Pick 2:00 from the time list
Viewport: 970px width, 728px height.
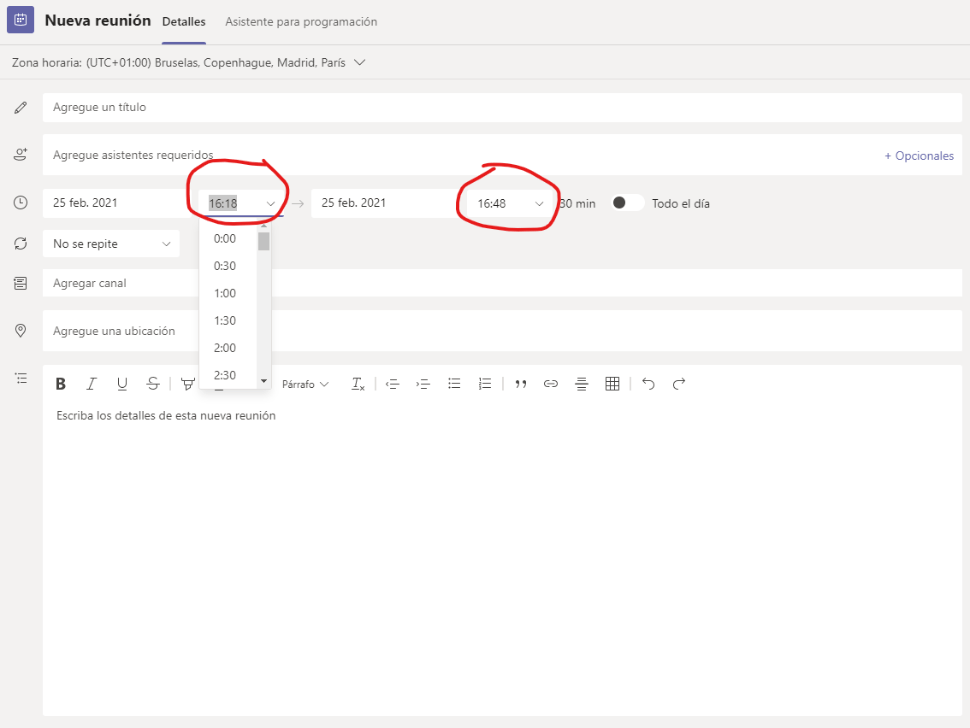click(227, 348)
